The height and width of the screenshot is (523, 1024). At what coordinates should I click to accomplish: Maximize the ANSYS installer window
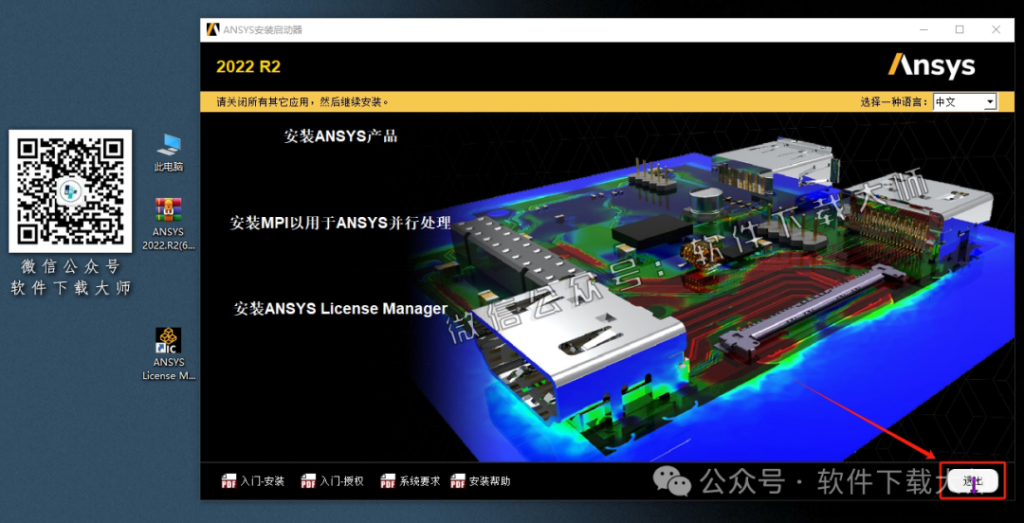point(959,29)
